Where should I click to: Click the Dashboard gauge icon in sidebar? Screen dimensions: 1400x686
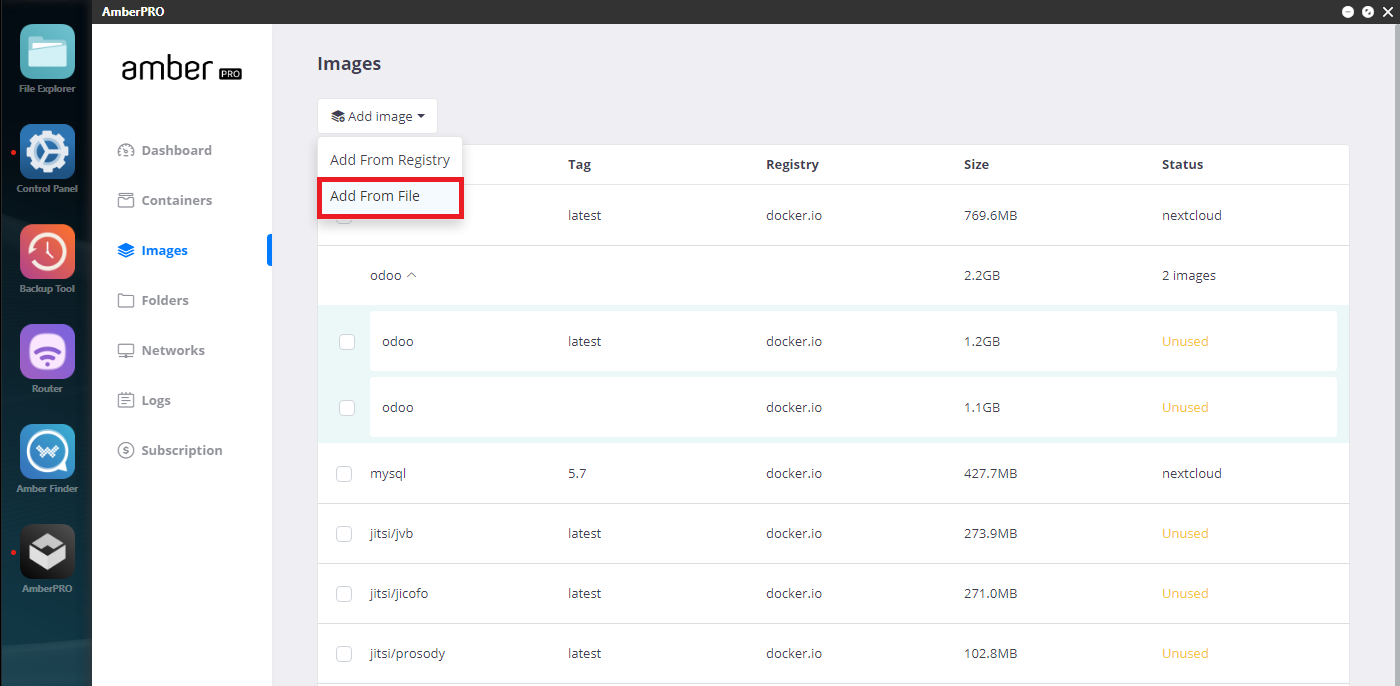(x=126, y=151)
